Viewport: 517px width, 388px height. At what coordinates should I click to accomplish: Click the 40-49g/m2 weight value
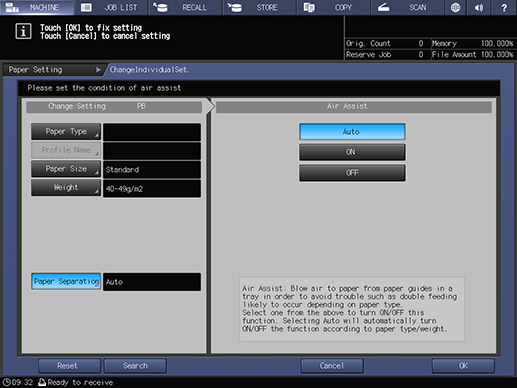click(x=152, y=189)
